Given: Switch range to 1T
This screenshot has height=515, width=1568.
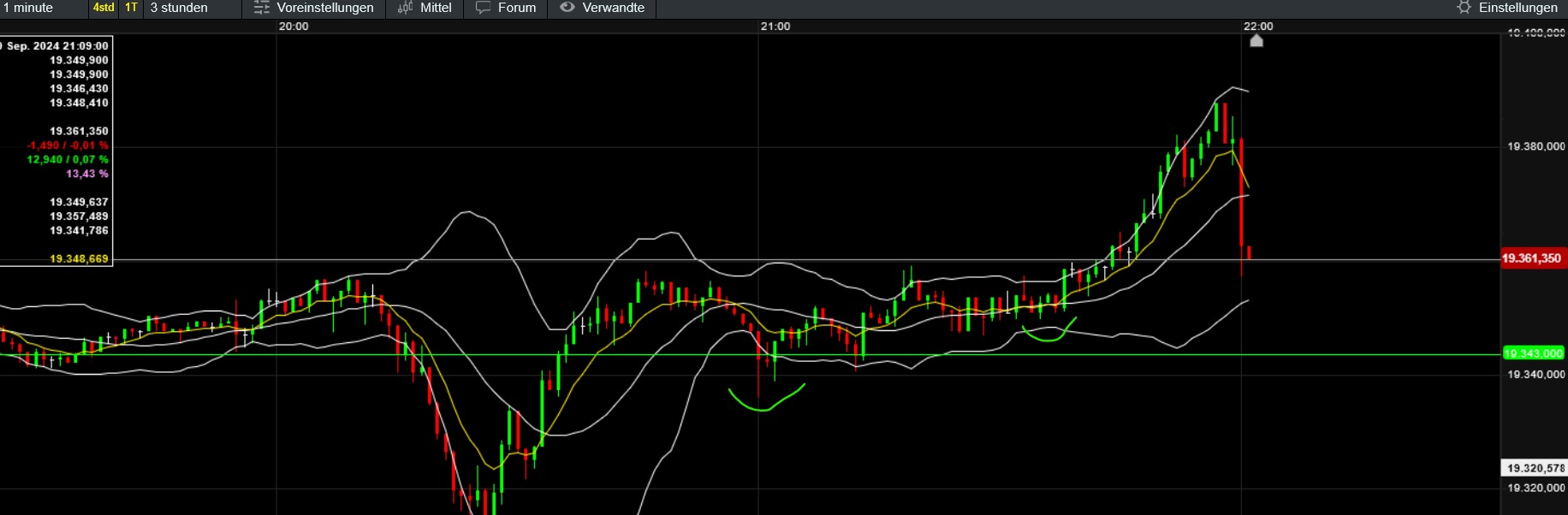Looking at the screenshot, I should point(131,8).
